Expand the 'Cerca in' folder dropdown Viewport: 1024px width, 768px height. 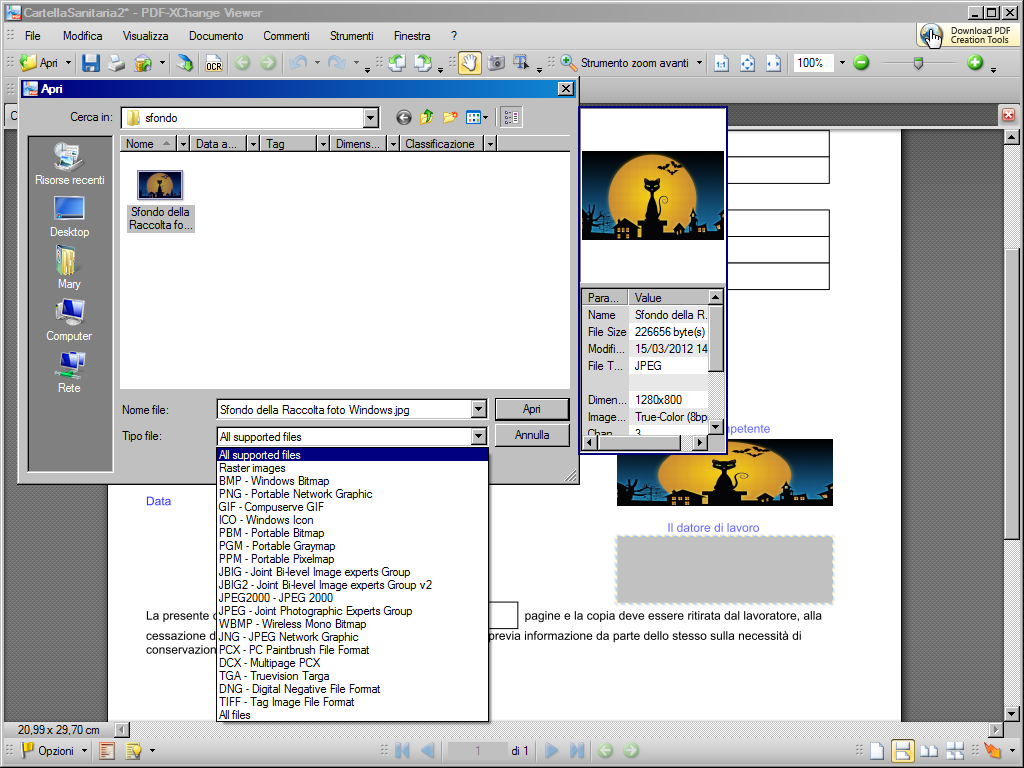[371, 118]
